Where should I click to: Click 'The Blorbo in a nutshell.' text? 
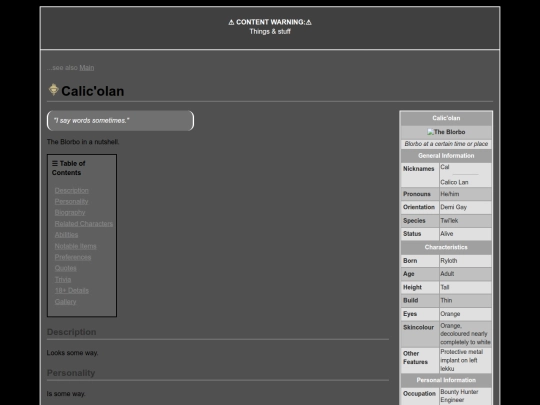click(x=83, y=142)
